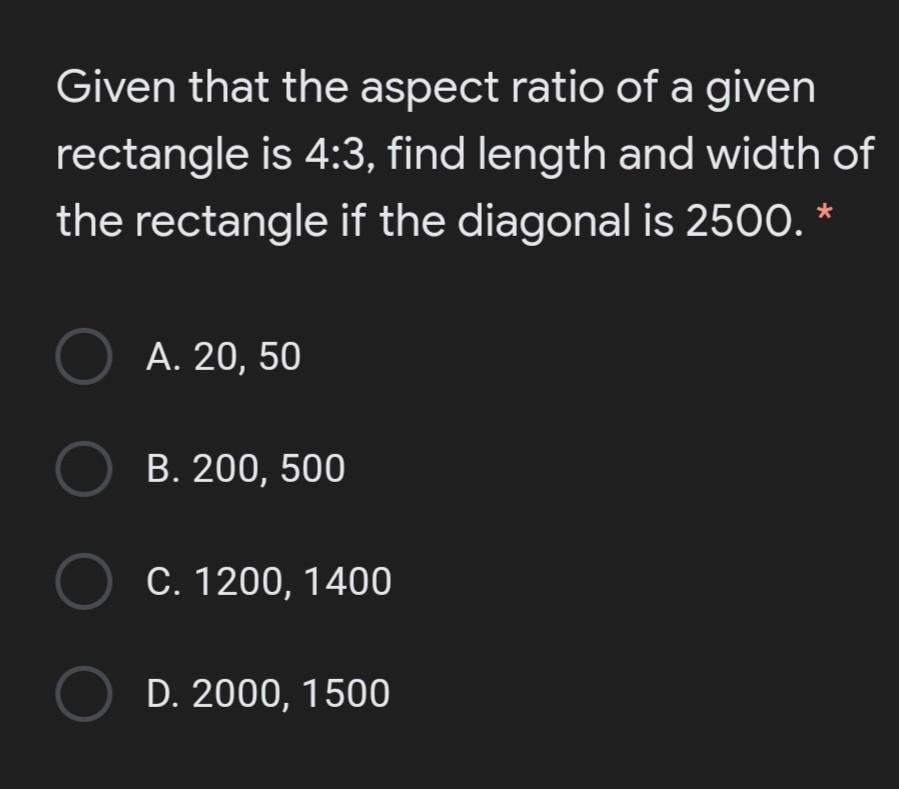Click the answer label 'B. 200, 500'
Screen dimensions: 899x789
245,469
